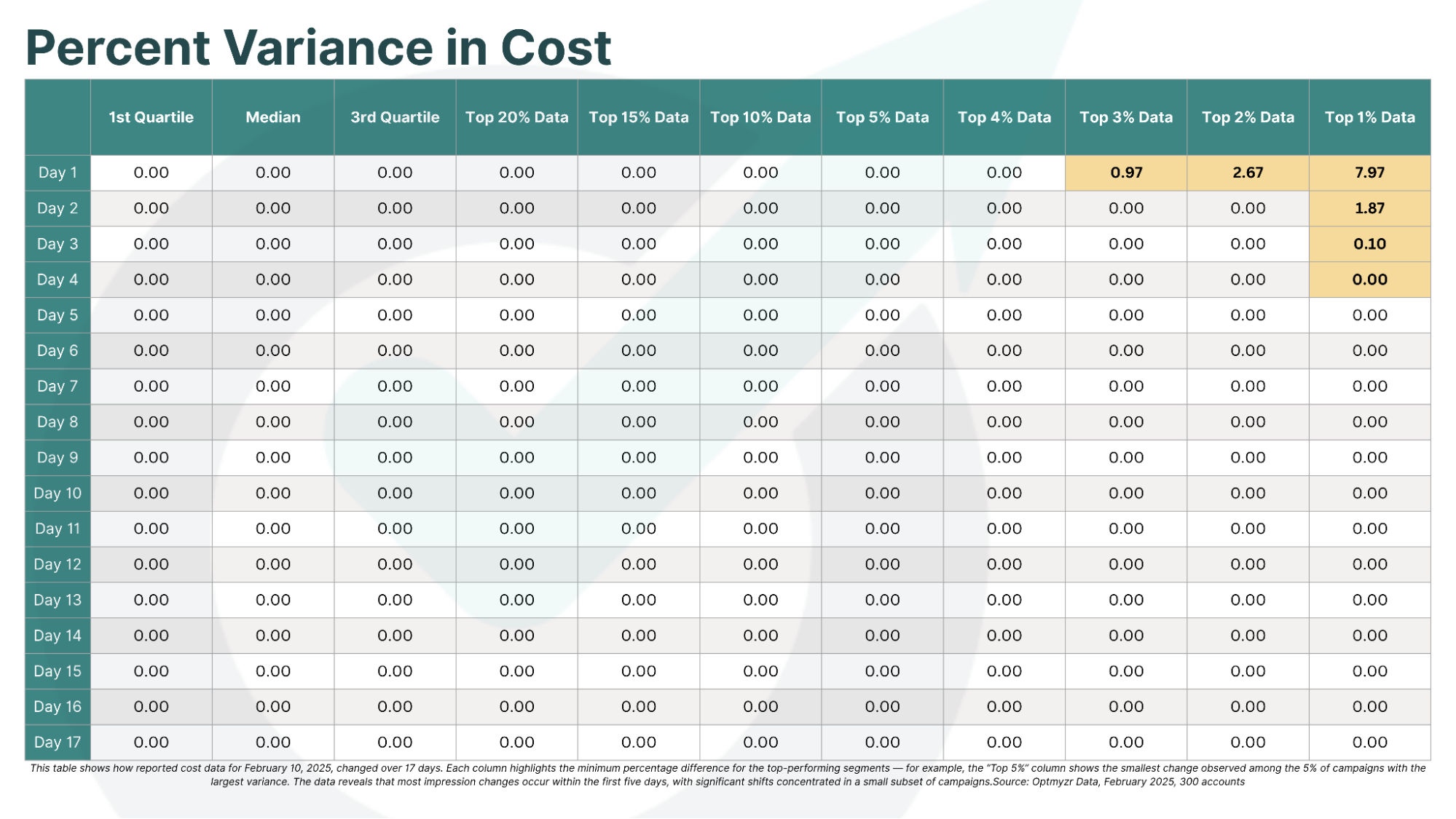The height and width of the screenshot is (819, 1456).
Task: Click the "Day 3" row label
Action: point(58,244)
